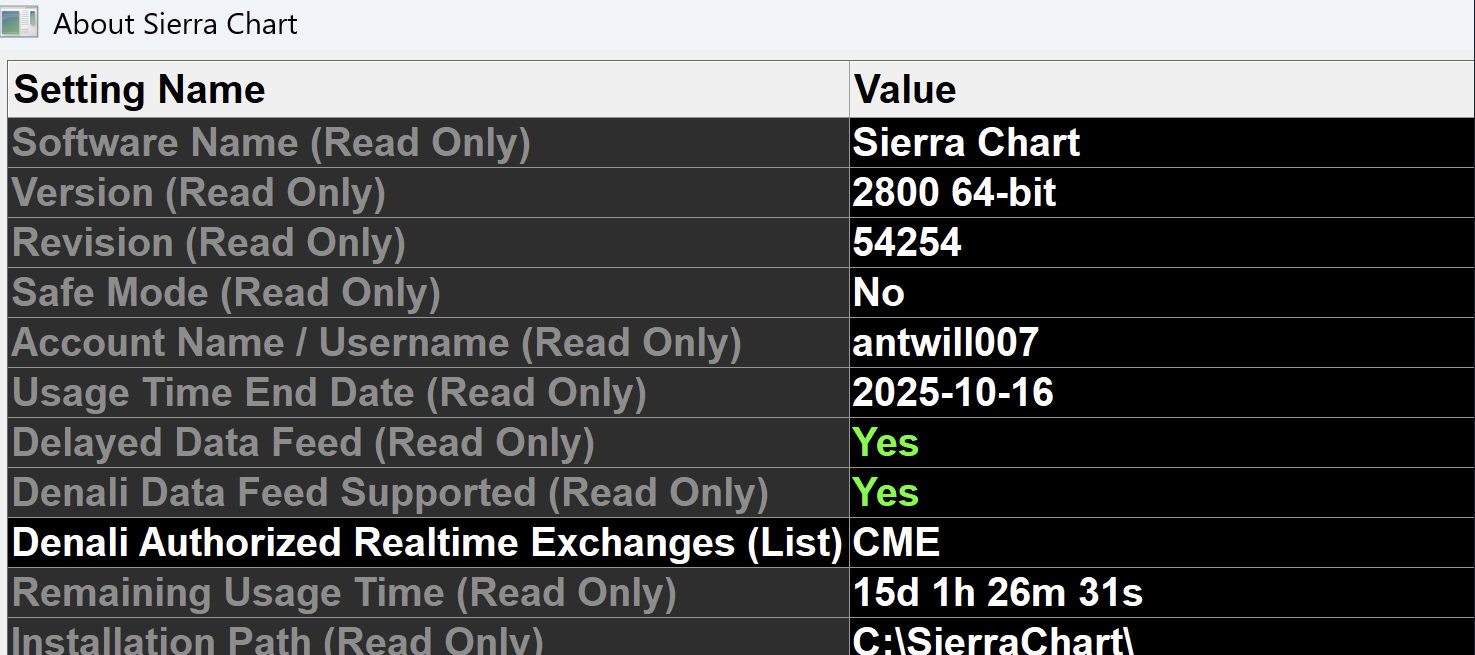This screenshot has width=1475, height=655.
Task: Click the Setting Name column header
Action: click(x=140, y=90)
